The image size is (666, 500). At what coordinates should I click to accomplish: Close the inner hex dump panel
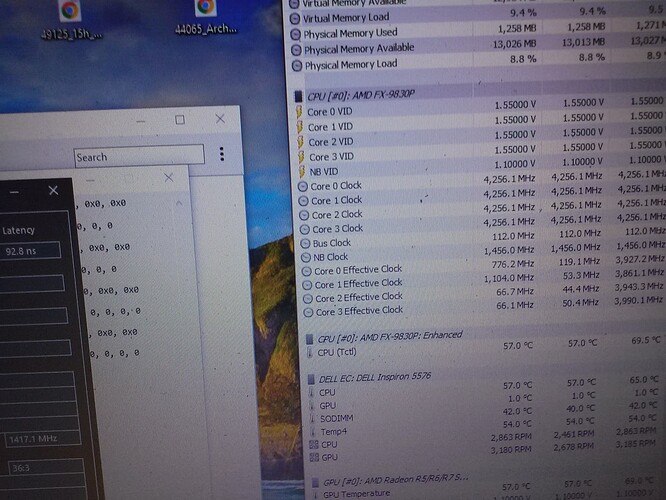169,178
